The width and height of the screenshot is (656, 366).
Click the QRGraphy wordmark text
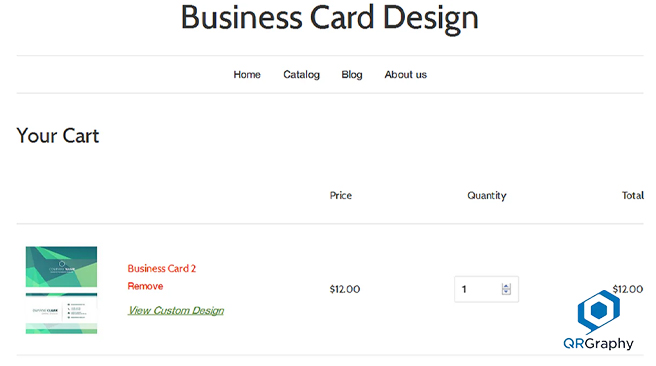(x=598, y=343)
